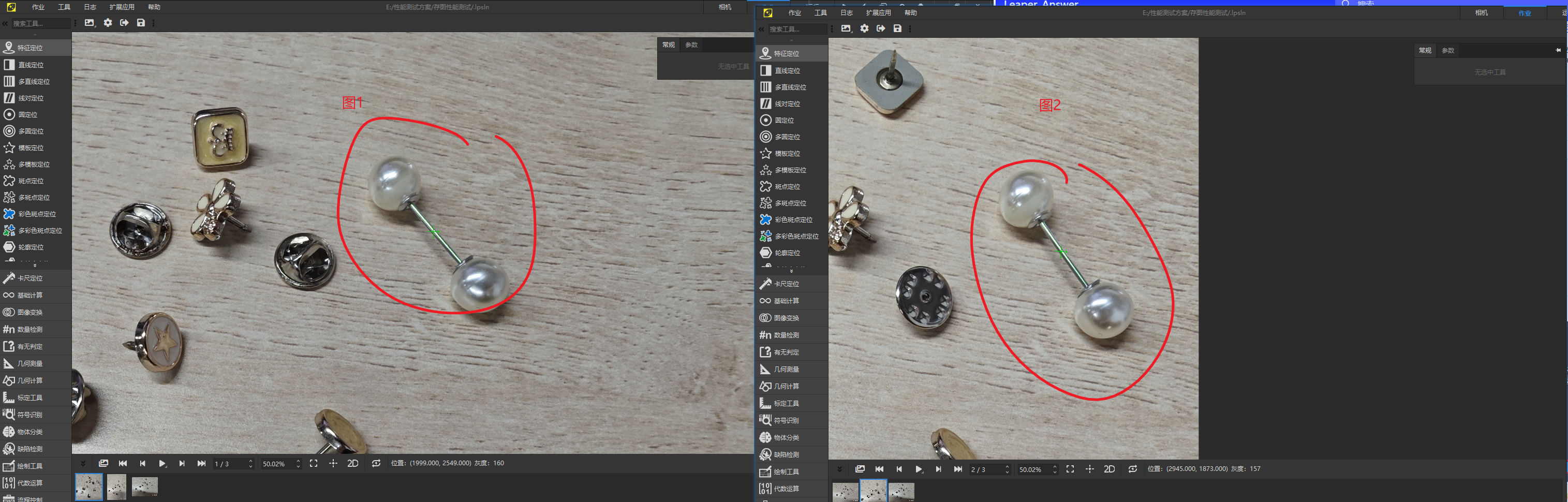The width and height of the screenshot is (1568, 502).
Task: Expand double-chevron at right window bottom bar
Action: (x=839, y=469)
